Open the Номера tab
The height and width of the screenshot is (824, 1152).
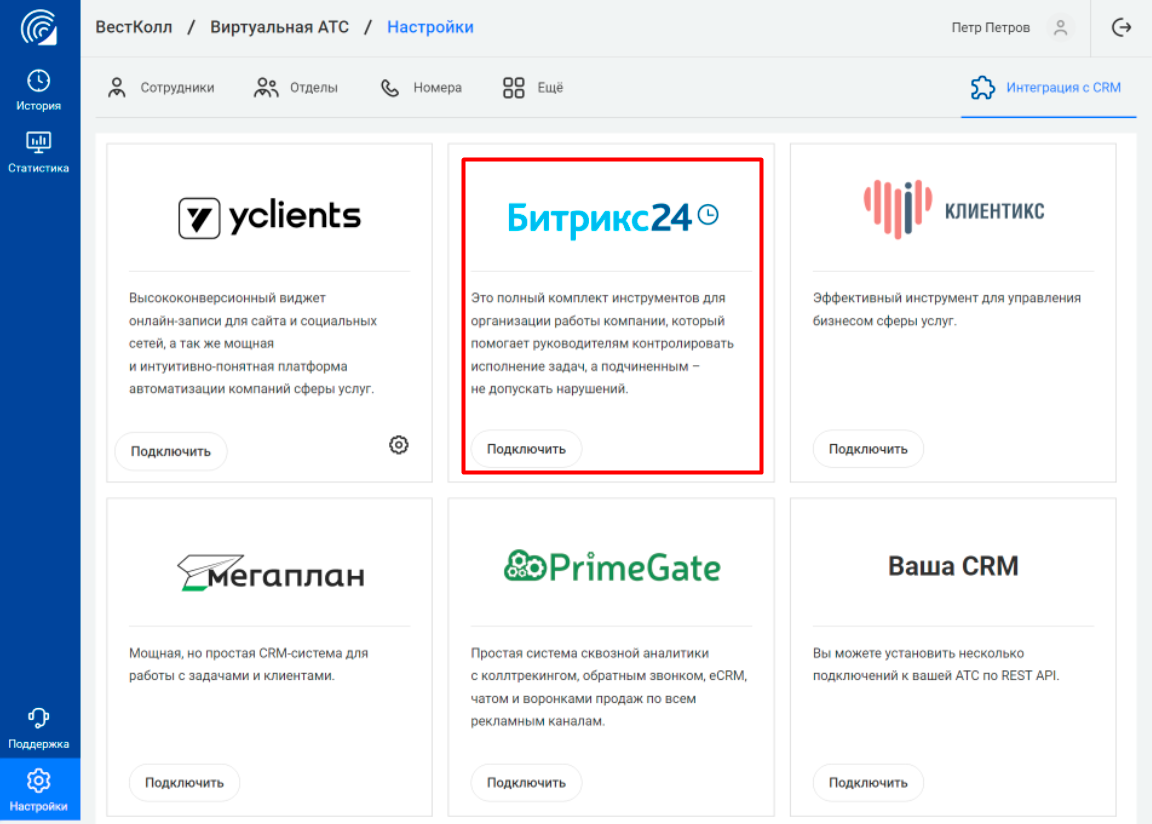tap(421, 88)
